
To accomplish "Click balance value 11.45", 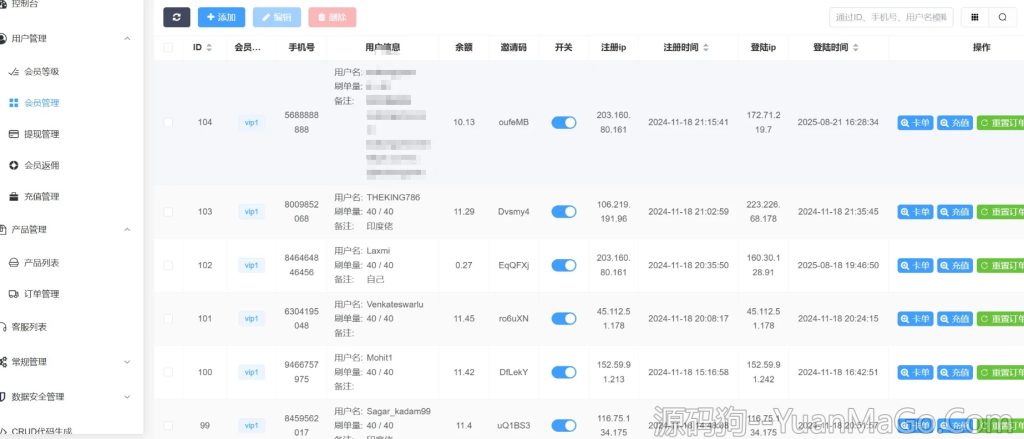I will (x=464, y=319).
